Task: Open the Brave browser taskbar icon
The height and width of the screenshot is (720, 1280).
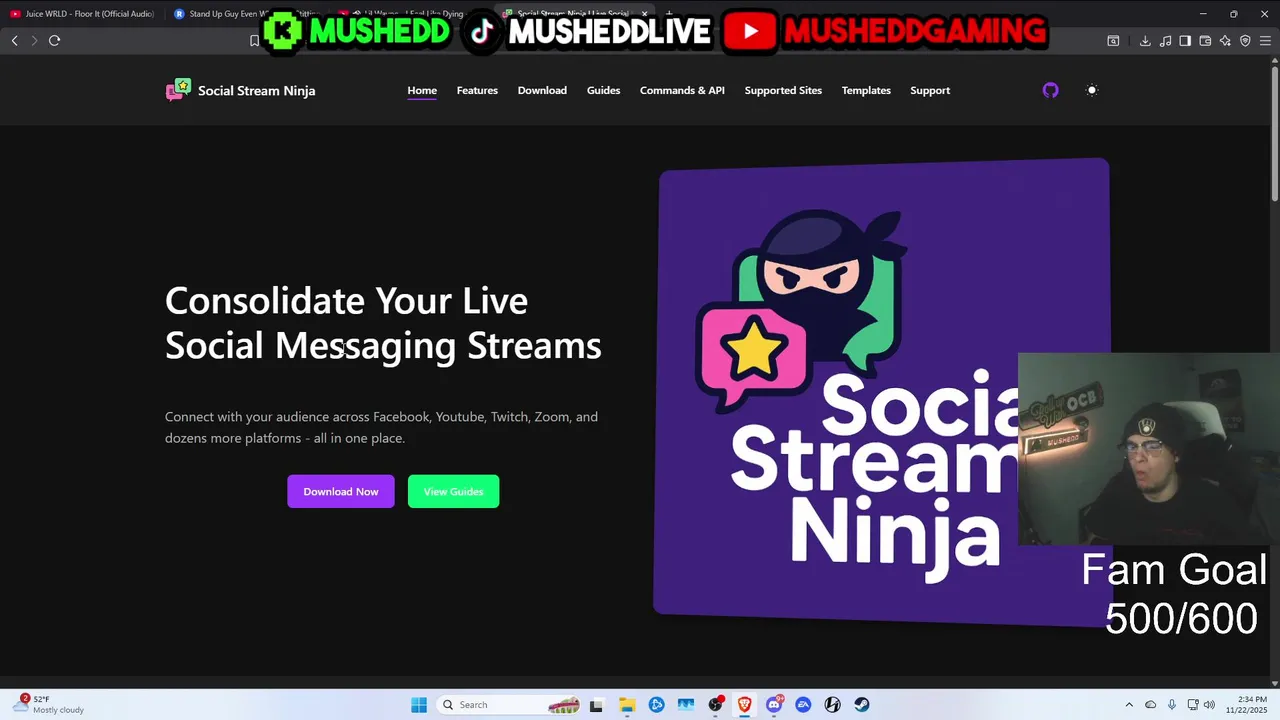Action: [745, 705]
